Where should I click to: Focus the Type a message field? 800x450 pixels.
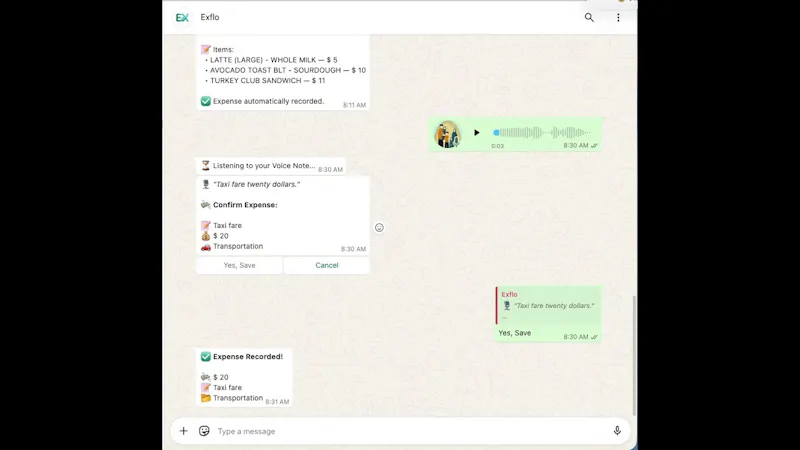(411, 431)
